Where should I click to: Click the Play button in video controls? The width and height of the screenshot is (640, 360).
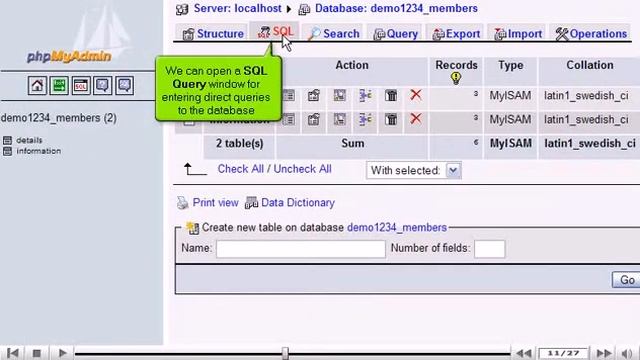pyautogui.click(x=62, y=353)
